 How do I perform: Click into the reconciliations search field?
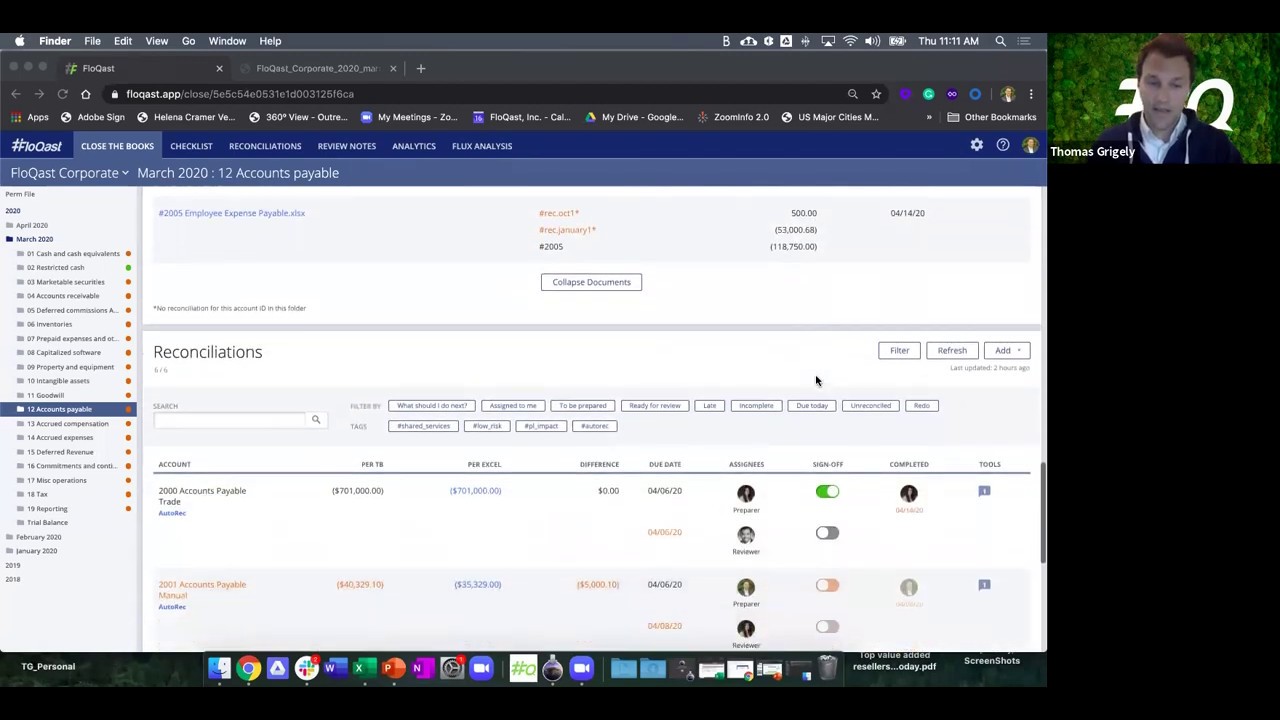click(x=229, y=420)
